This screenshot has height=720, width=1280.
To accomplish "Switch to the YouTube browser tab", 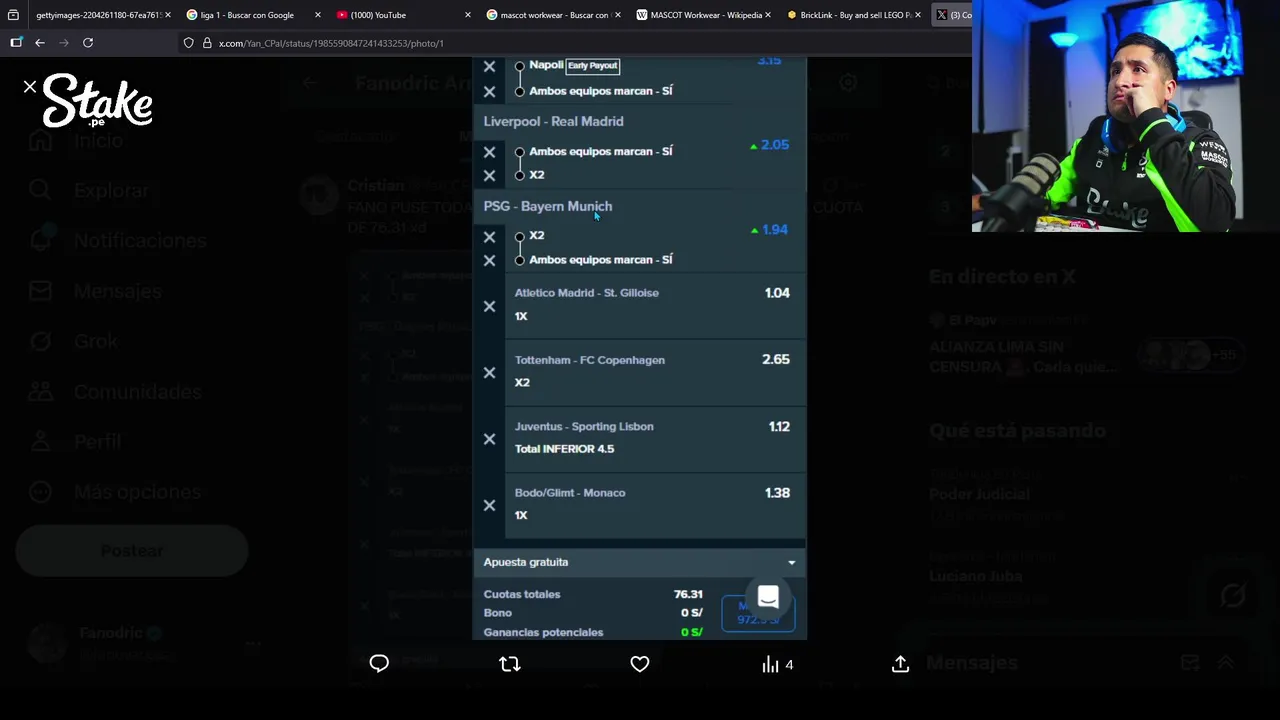I will 402,15.
